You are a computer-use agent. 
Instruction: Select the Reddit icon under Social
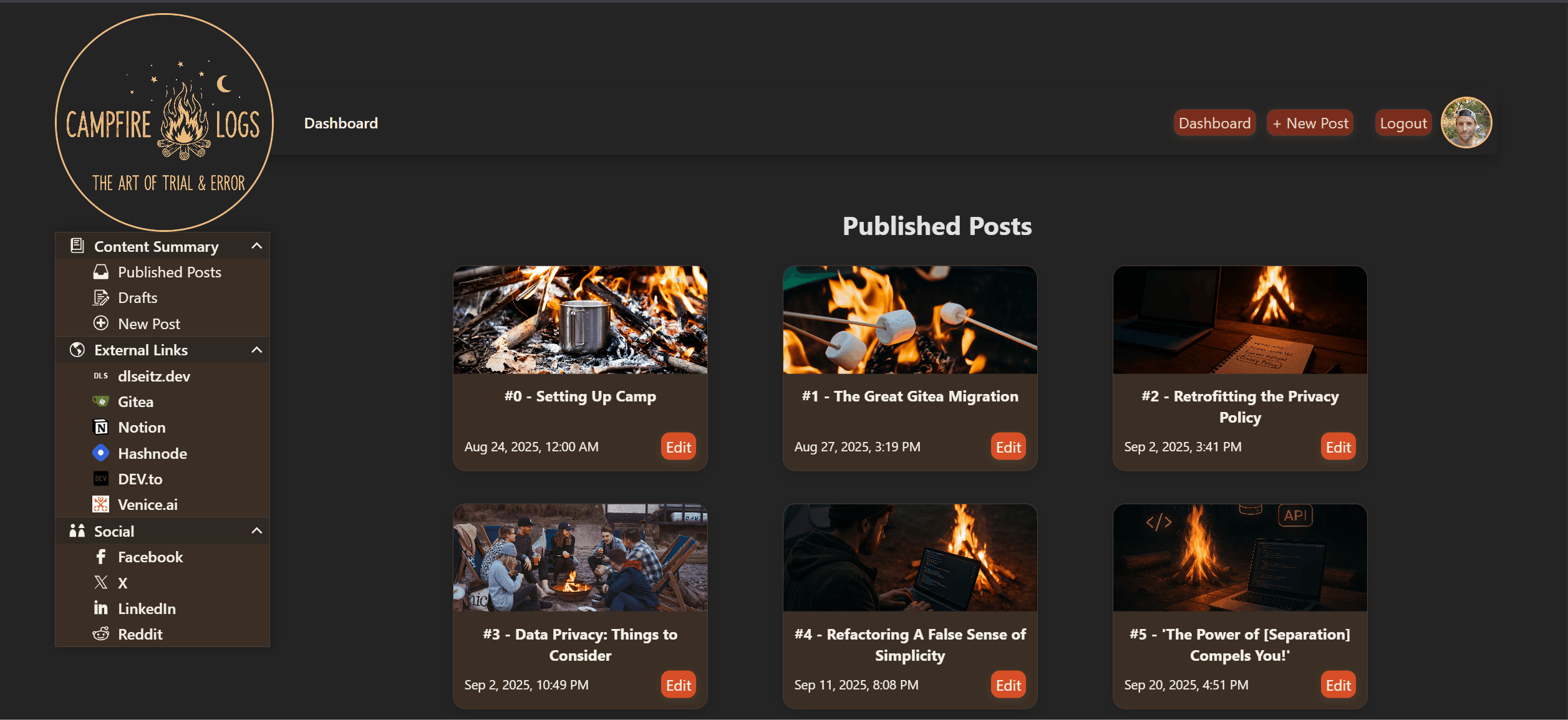(100, 634)
